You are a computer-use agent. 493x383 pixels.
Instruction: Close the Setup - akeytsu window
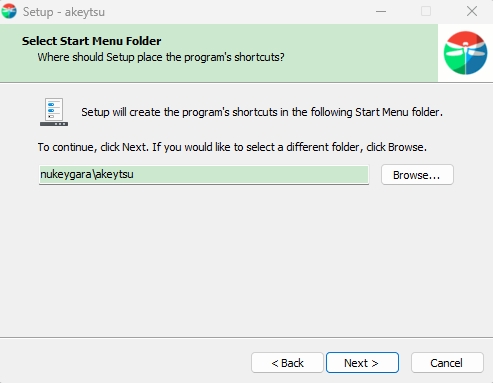[472, 12]
